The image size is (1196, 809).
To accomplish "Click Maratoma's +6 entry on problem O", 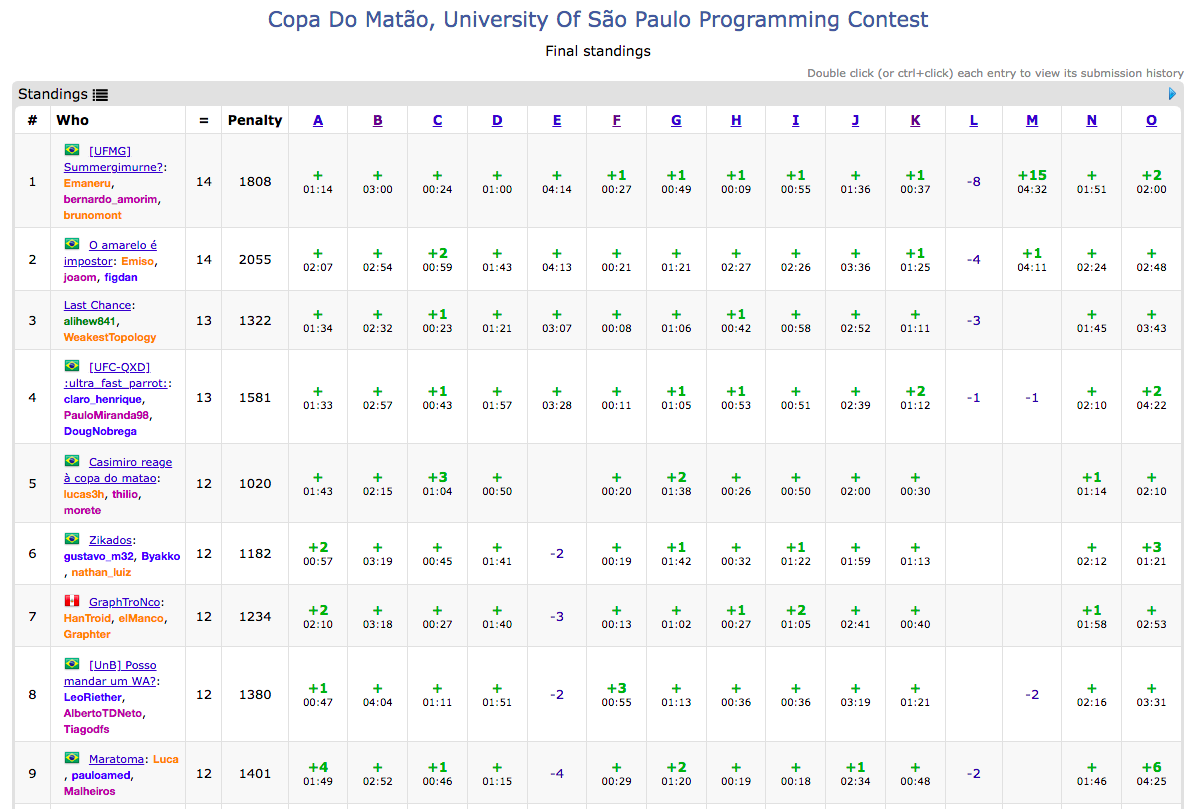I will click(x=1151, y=773).
